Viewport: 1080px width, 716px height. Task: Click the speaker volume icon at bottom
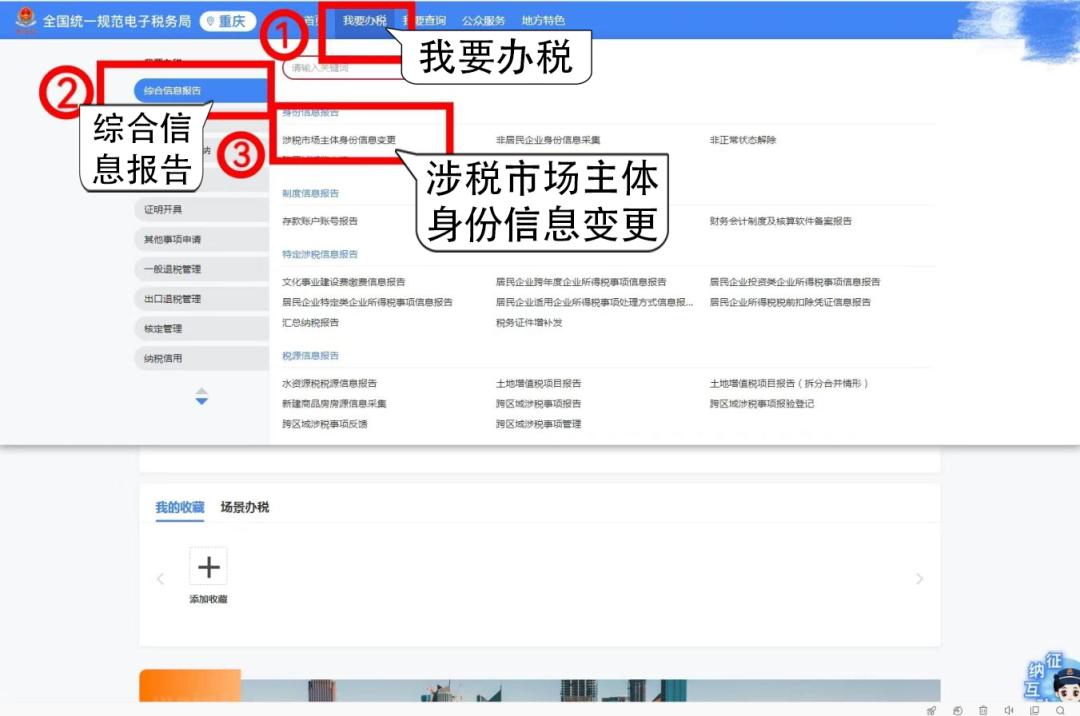(1009, 709)
